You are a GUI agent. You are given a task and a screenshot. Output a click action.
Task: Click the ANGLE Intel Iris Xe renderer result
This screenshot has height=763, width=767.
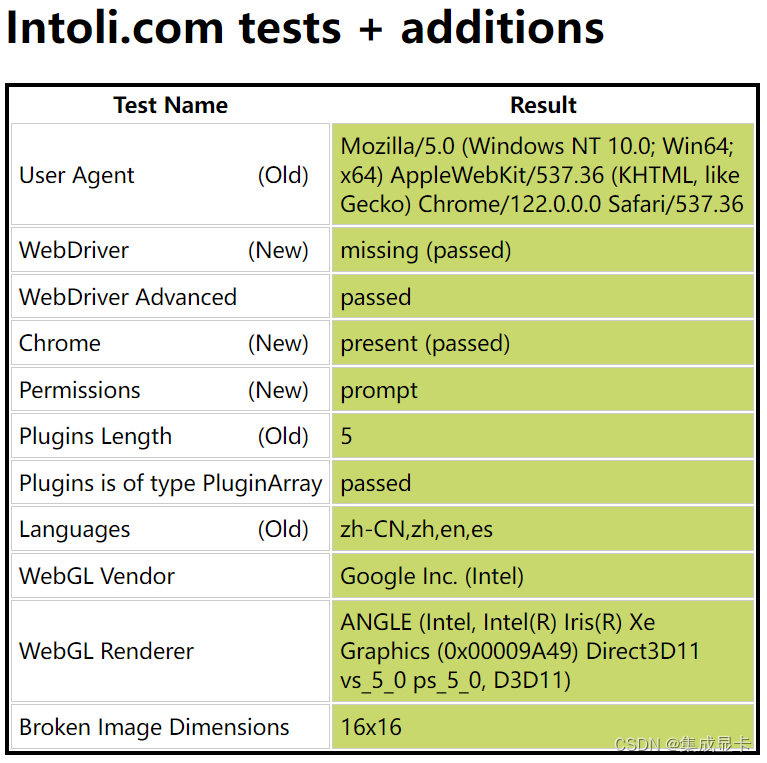coord(543,651)
